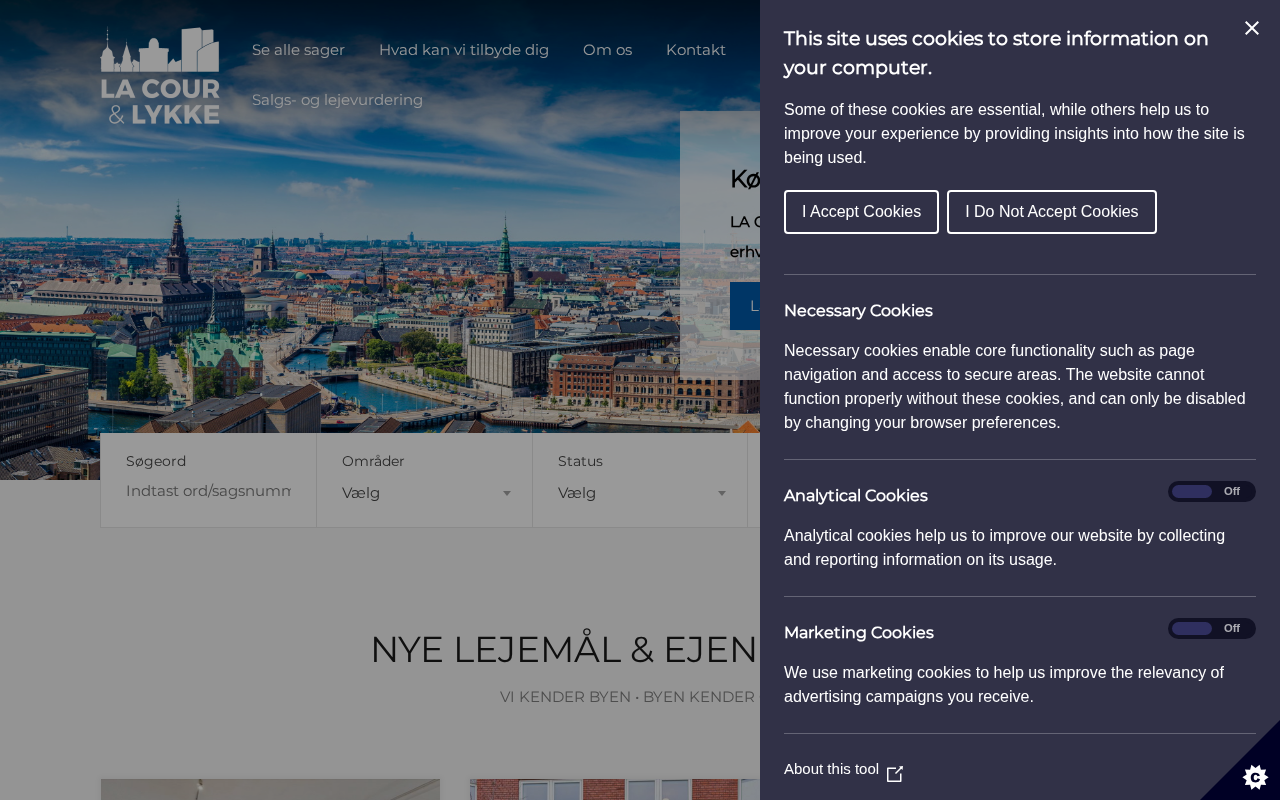The width and height of the screenshot is (1280, 800).
Task: Focus the Søgeord search input field
Action: tap(208, 491)
